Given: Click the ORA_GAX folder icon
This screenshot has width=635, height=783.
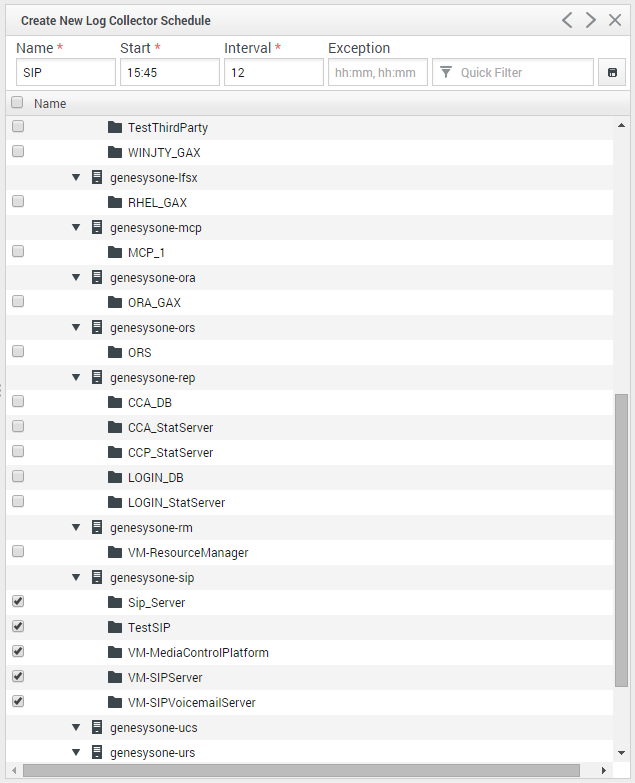Looking at the screenshot, I should coord(115,303).
